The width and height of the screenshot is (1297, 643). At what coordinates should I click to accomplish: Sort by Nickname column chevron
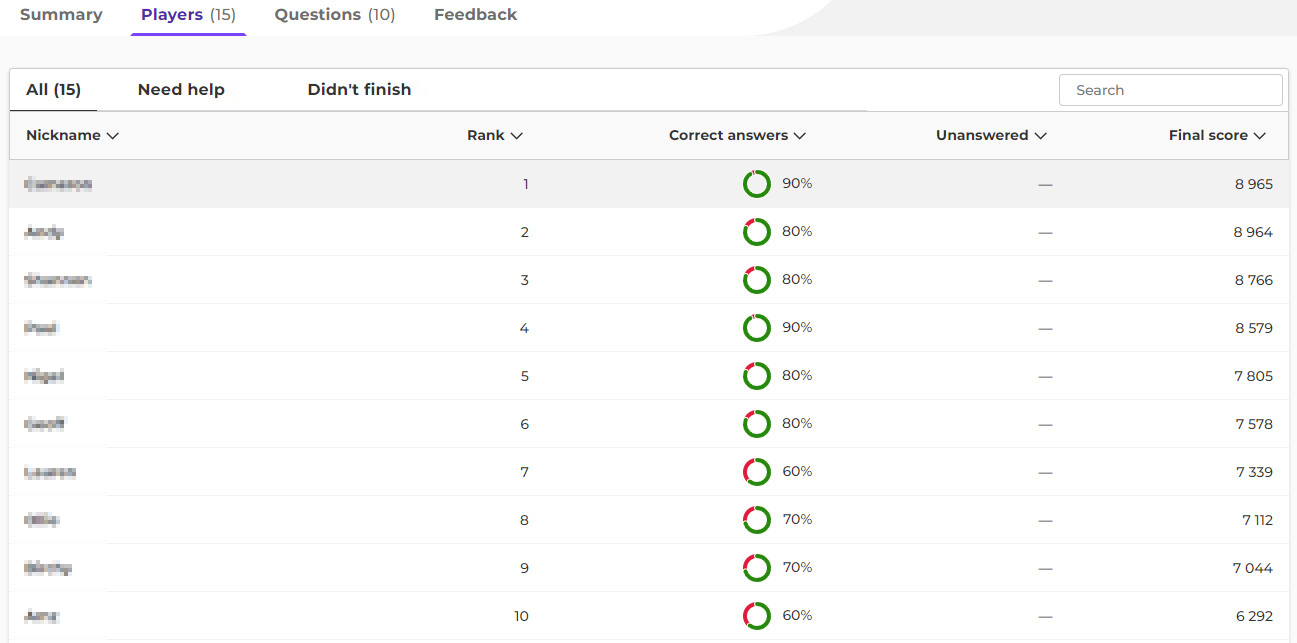pyautogui.click(x=113, y=136)
